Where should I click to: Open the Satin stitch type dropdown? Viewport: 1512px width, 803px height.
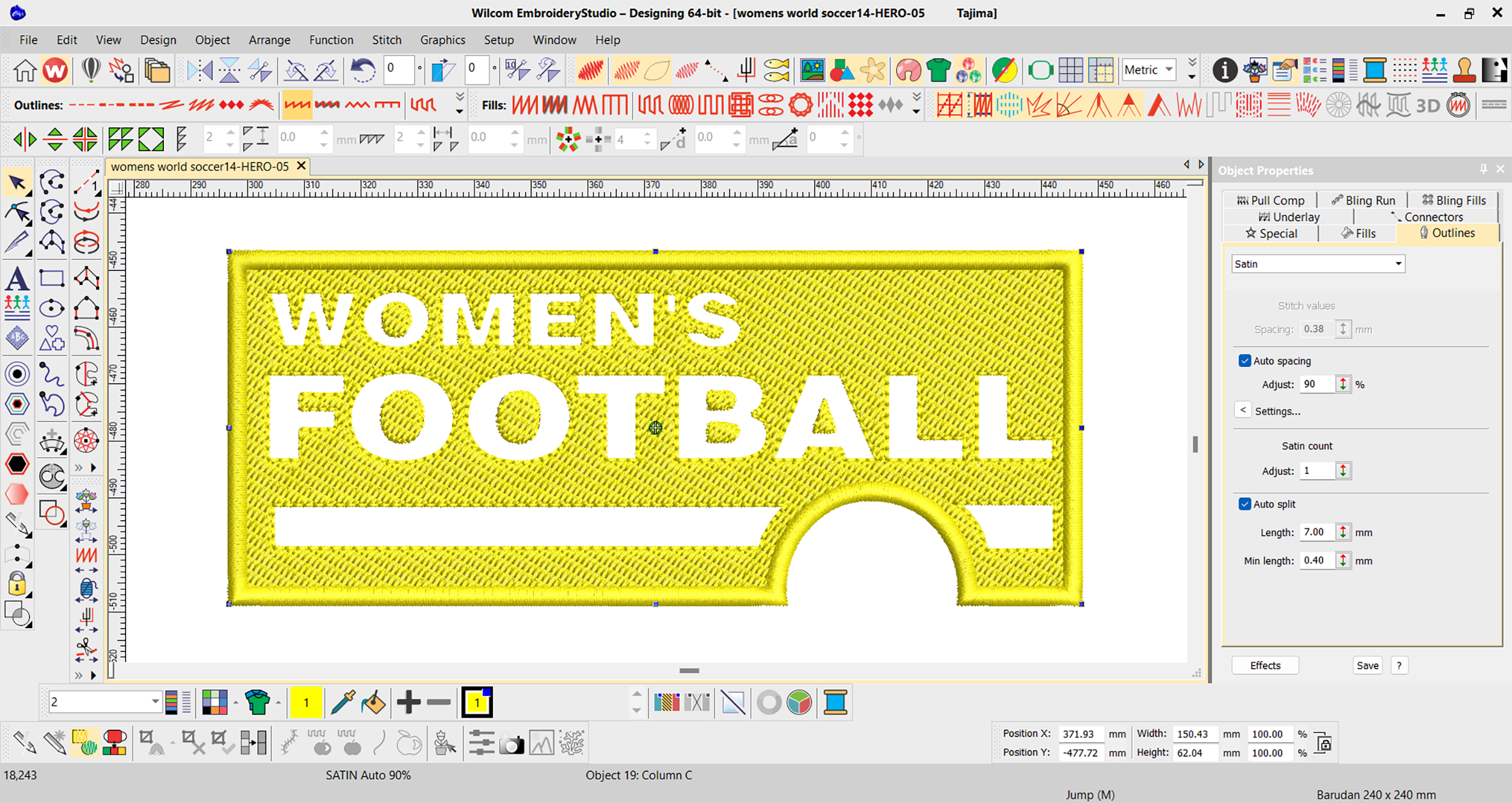(1398, 264)
